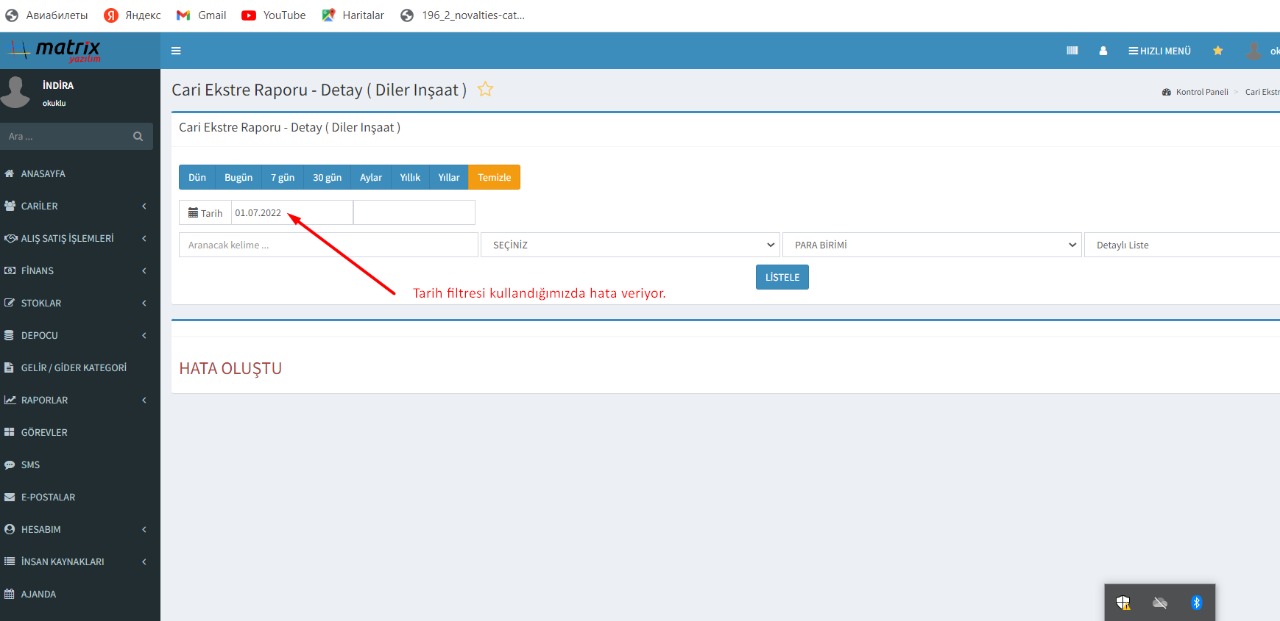Image resolution: width=1280 pixels, height=621 pixels.
Task: Click the Windows Security shield tray icon
Action: pyautogui.click(x=1124, y=602)
